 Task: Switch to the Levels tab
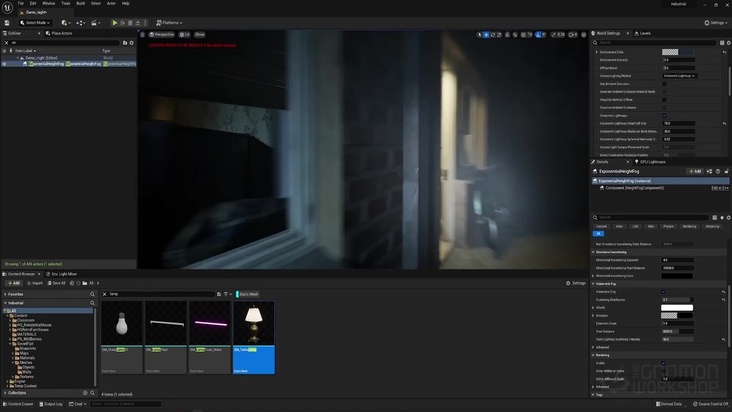click(x=643, y=33)
